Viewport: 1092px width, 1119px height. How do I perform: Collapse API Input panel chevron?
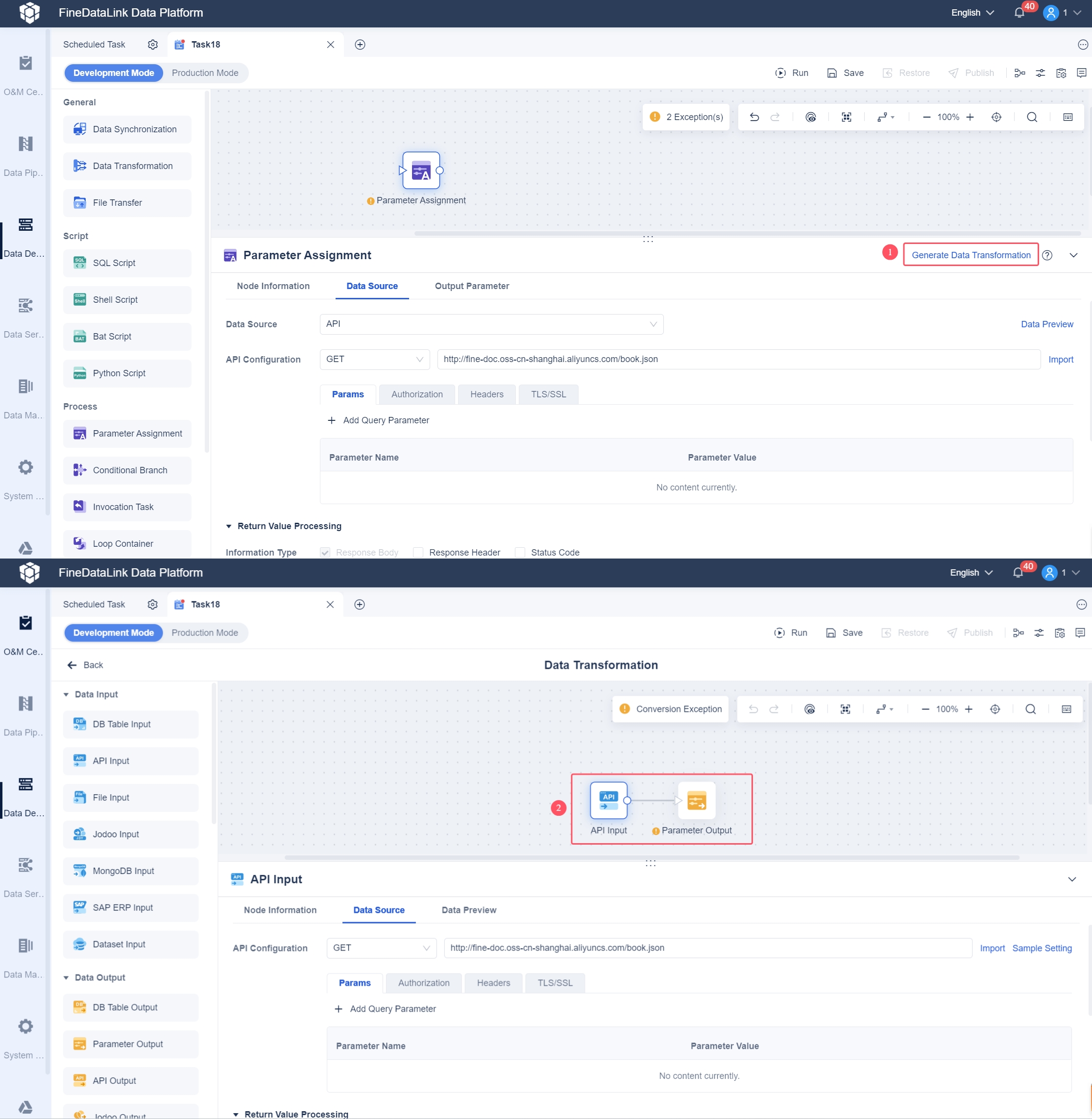pyautogui.click(x=1072, y=879)
